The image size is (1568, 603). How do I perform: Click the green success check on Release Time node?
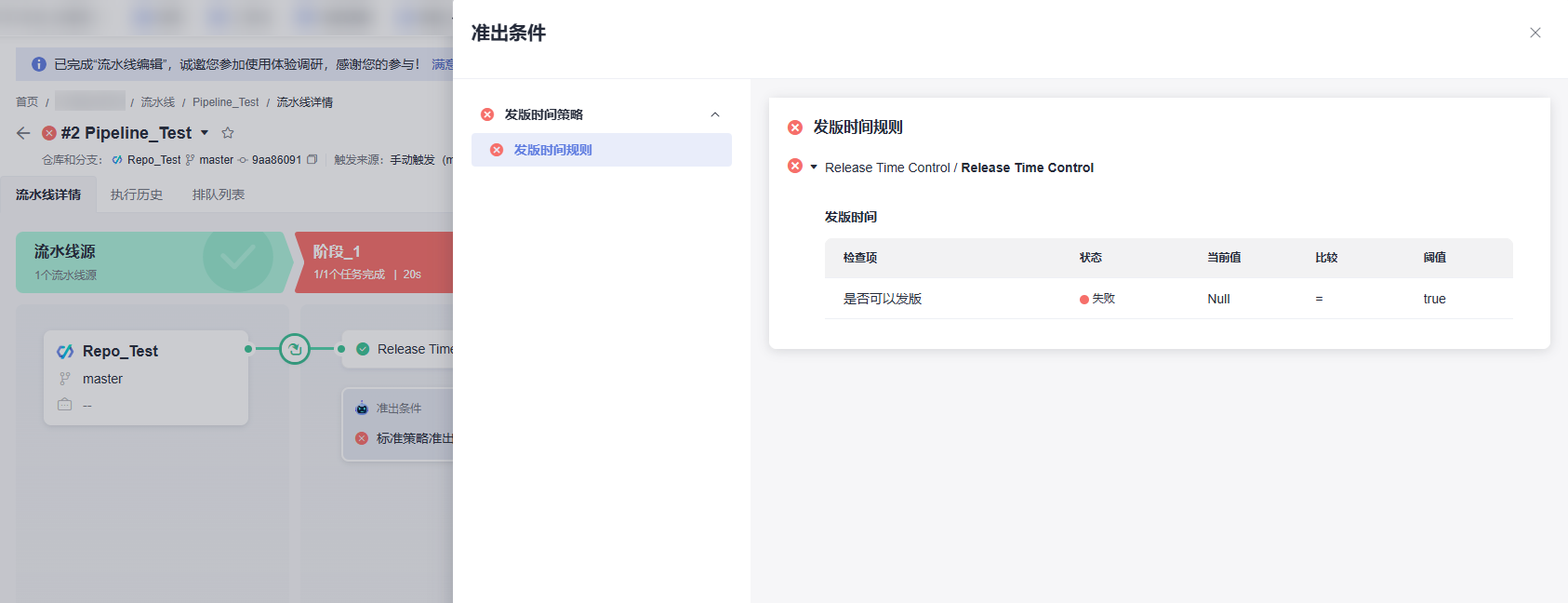(x=363, y=349)
